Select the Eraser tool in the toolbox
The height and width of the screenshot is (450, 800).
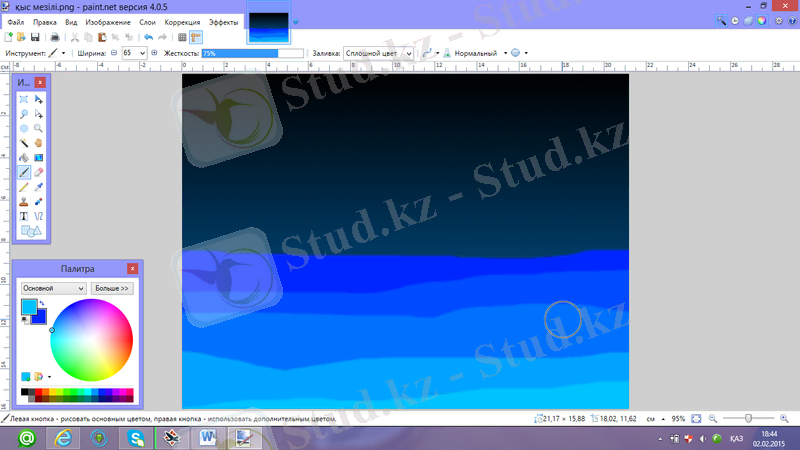click(x=38, y=172)
